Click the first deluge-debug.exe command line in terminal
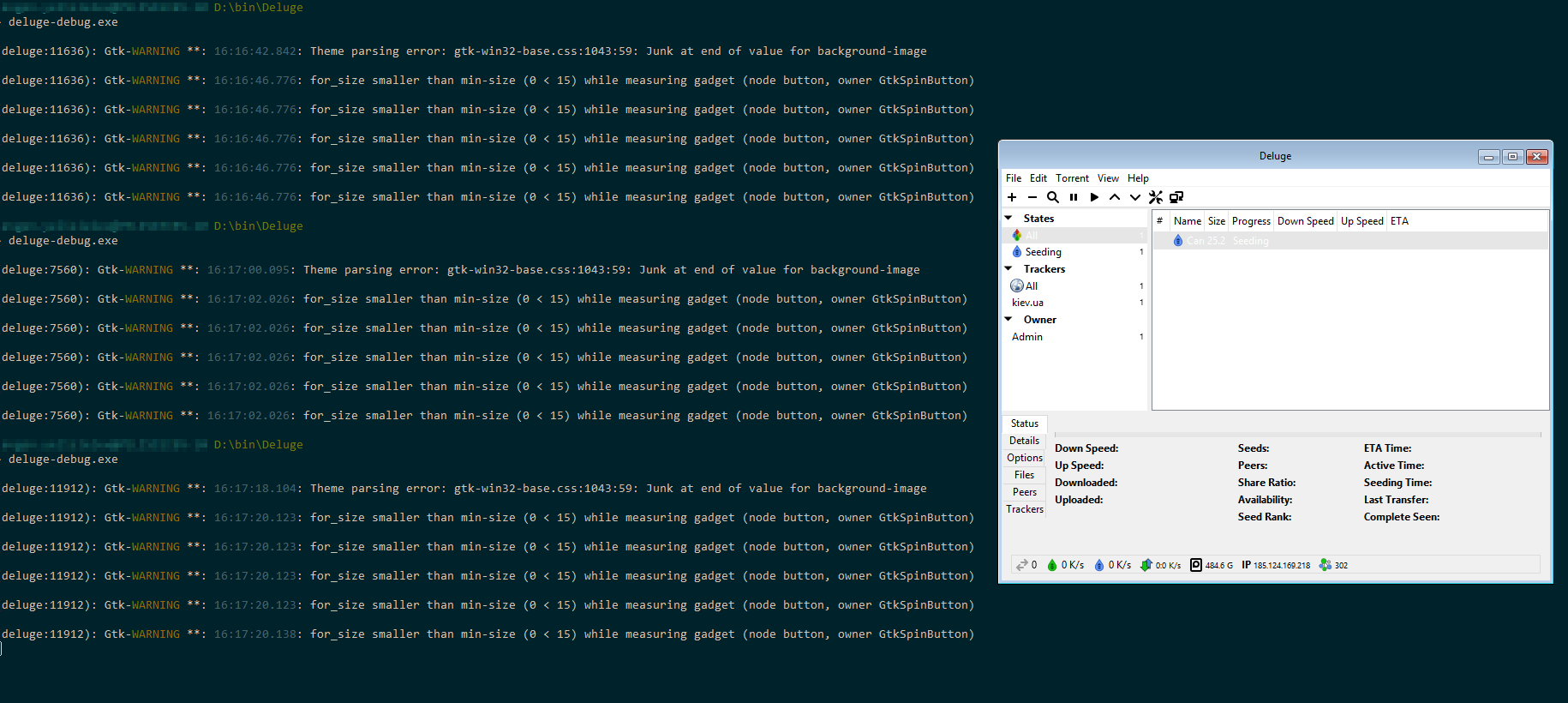The width and height of the screenshot is (1568, 703). tap(63, 22)
